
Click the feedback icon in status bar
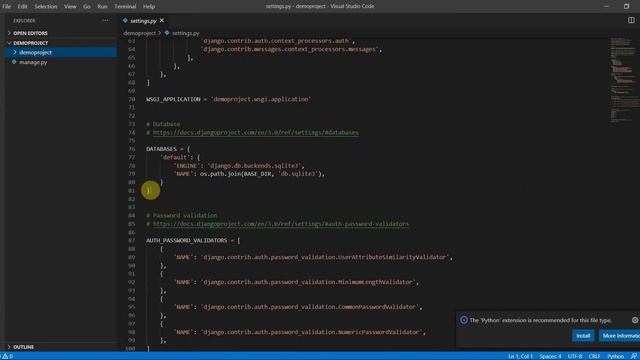click(x=634, y=356)
